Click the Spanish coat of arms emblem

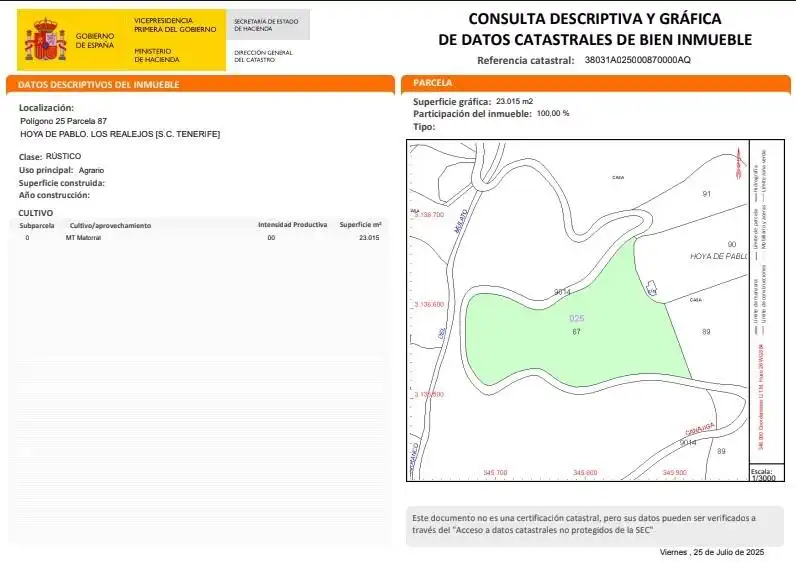pos(46,40)
